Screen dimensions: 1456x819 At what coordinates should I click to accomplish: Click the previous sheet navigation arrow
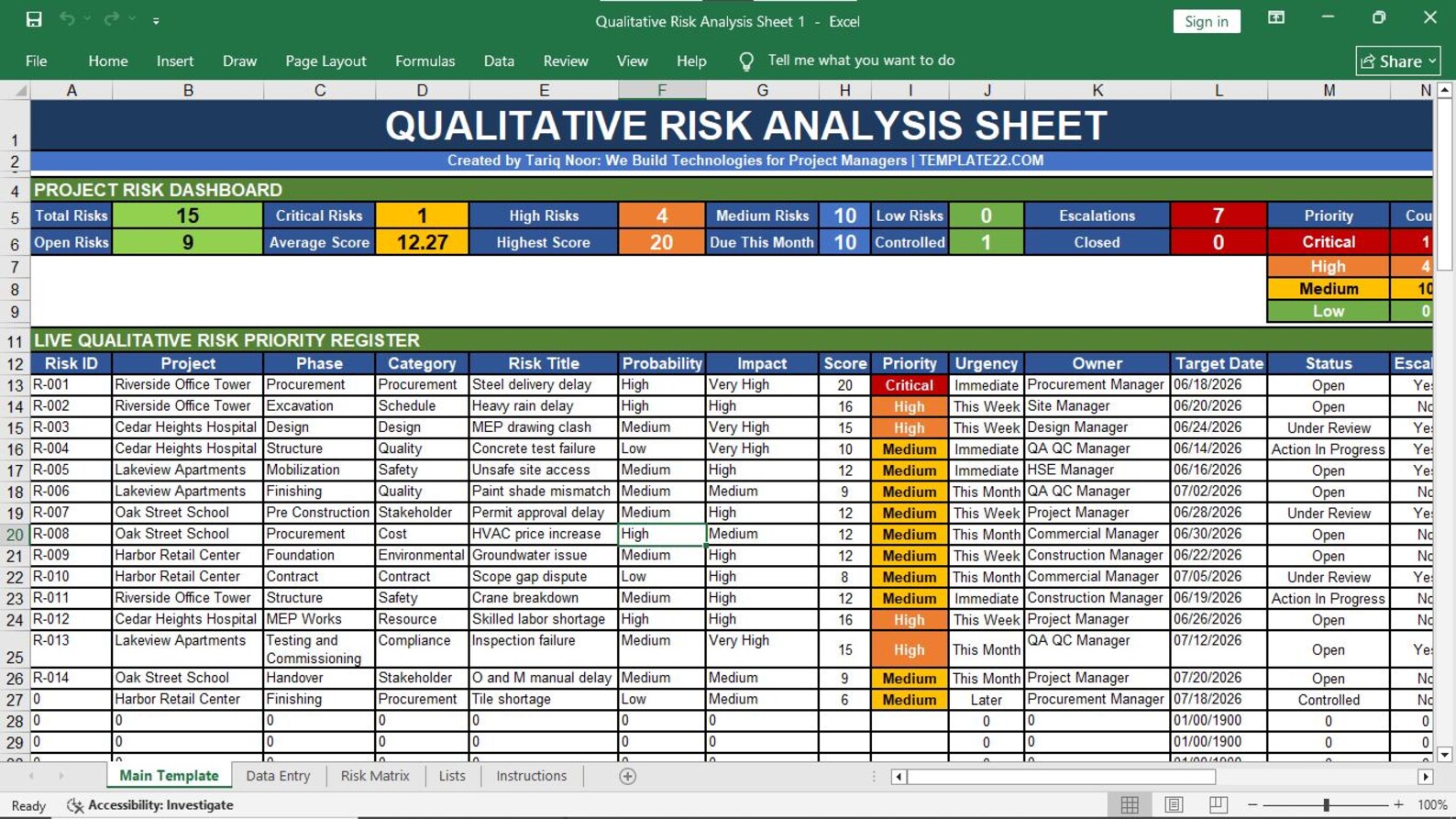(x=32, y=777)
